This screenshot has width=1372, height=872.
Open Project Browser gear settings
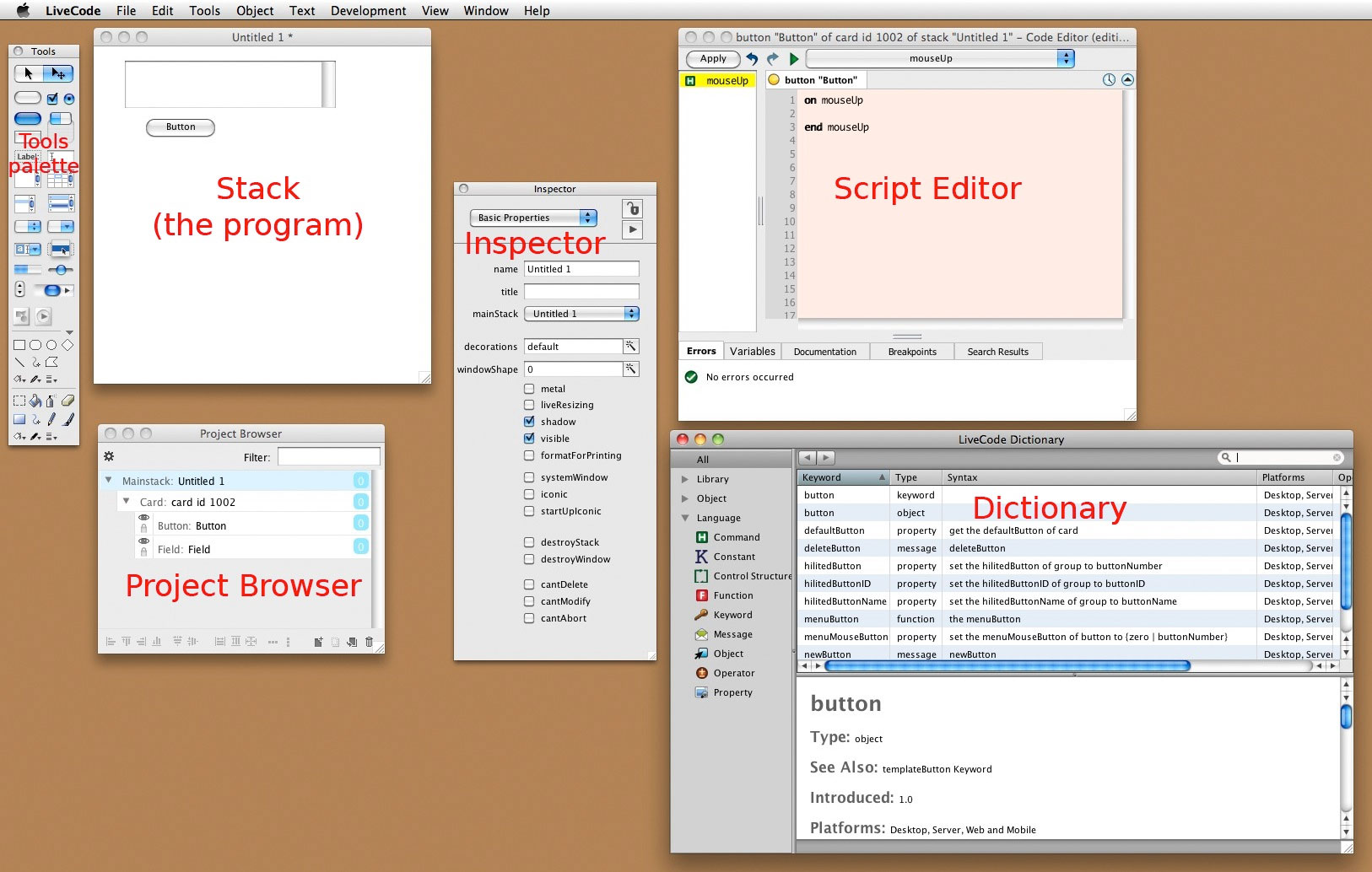click(x=109, y=456)
